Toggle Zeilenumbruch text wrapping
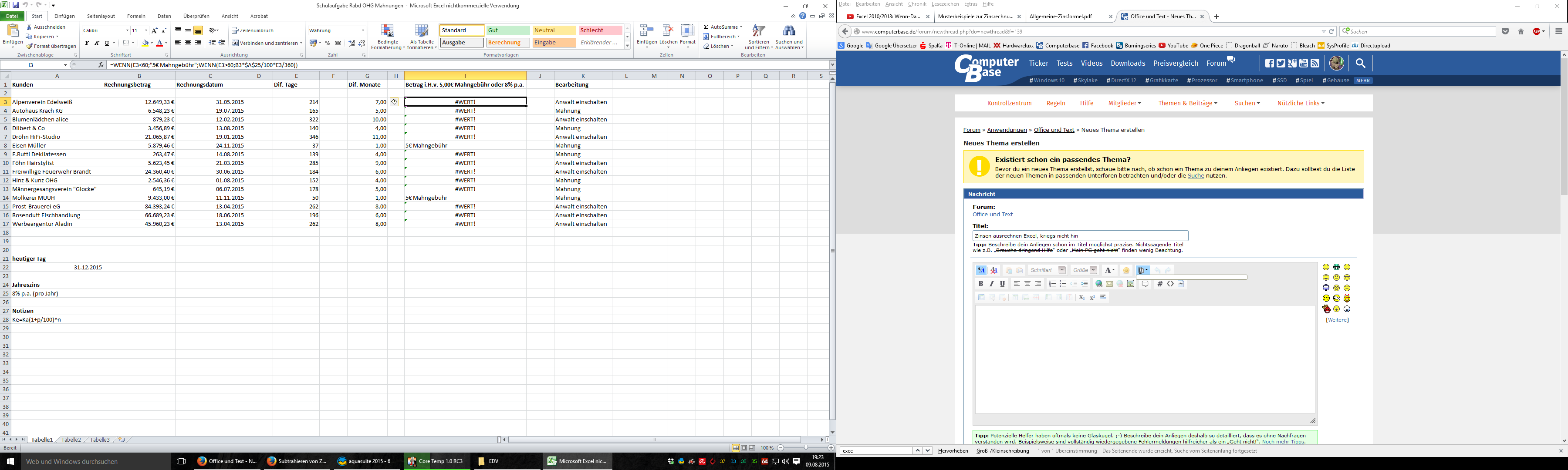This screenshot has width=1568, height=470. pyautogui.click(x=253, y=30)
